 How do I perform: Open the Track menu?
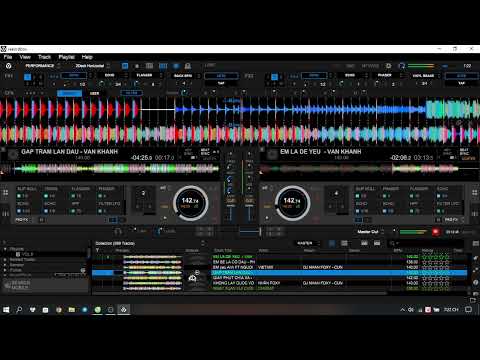(44, 57)
